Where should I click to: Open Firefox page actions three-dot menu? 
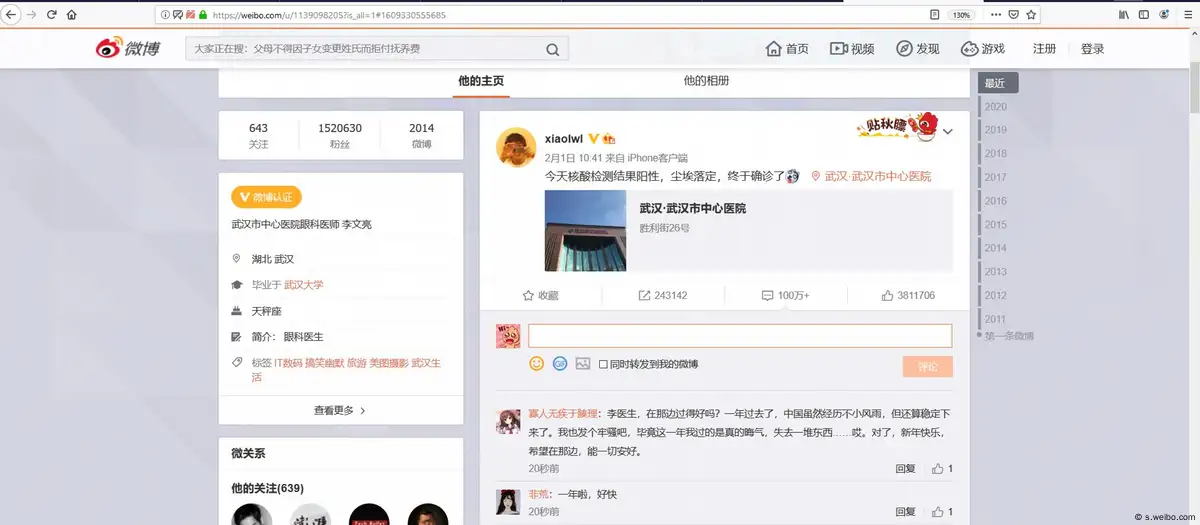click(995, 15)
